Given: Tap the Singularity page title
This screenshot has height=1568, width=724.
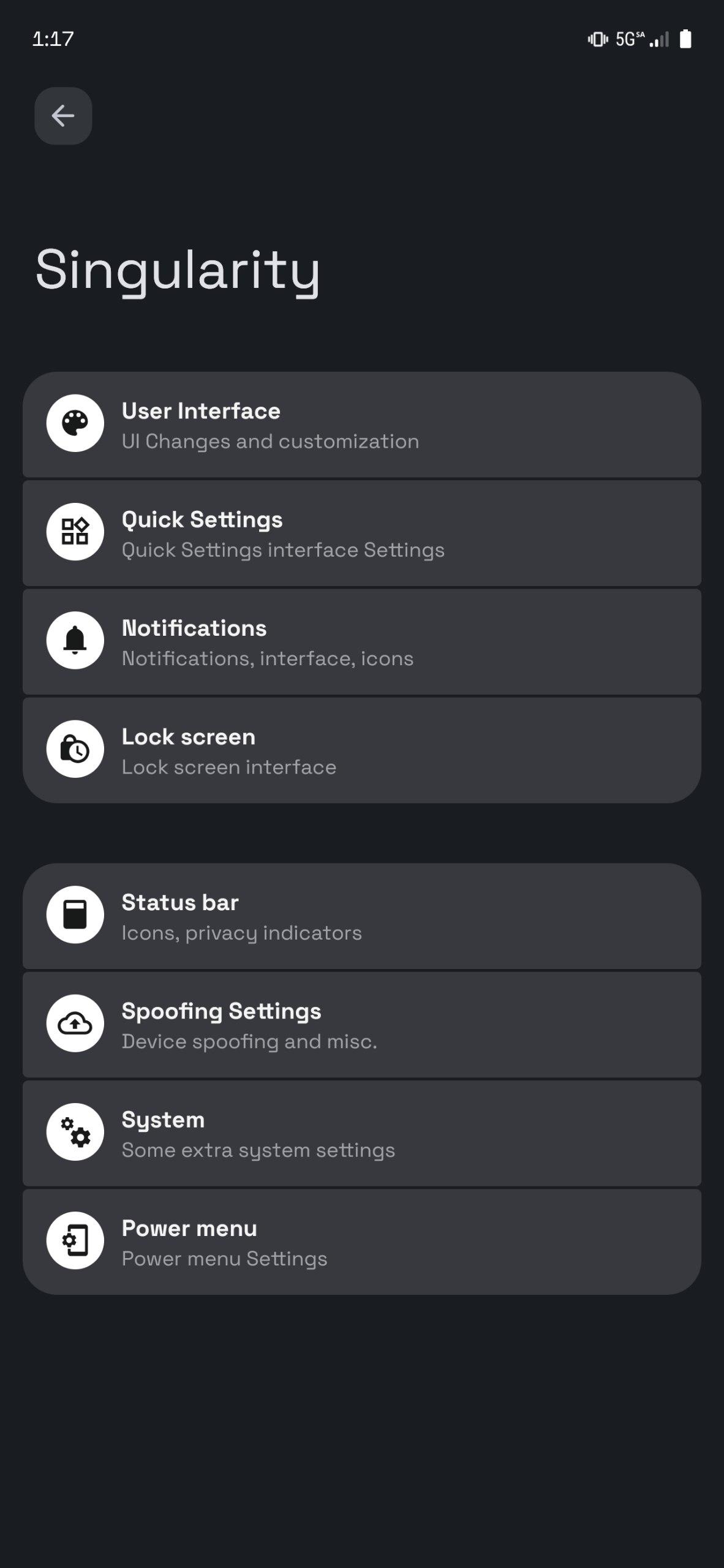Looking at the screenshot, I should 178,270.
